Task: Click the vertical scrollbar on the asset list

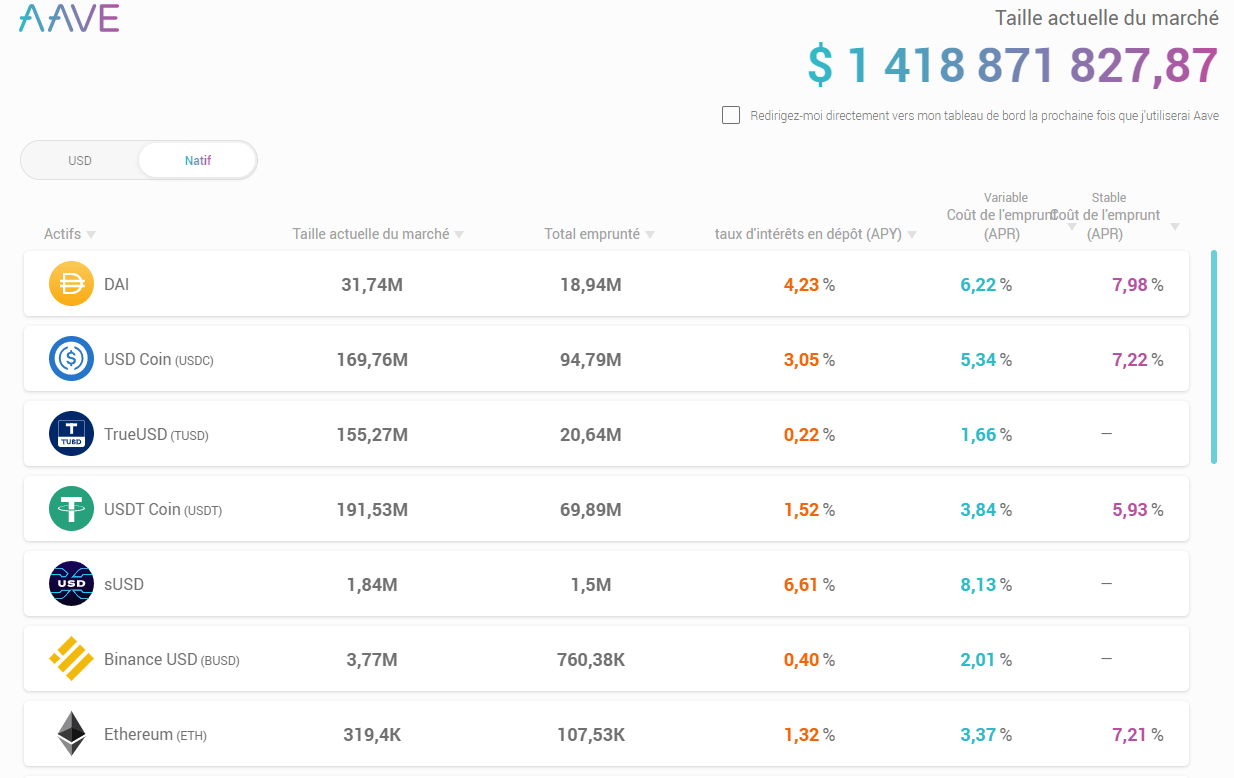Action: 1214,356
